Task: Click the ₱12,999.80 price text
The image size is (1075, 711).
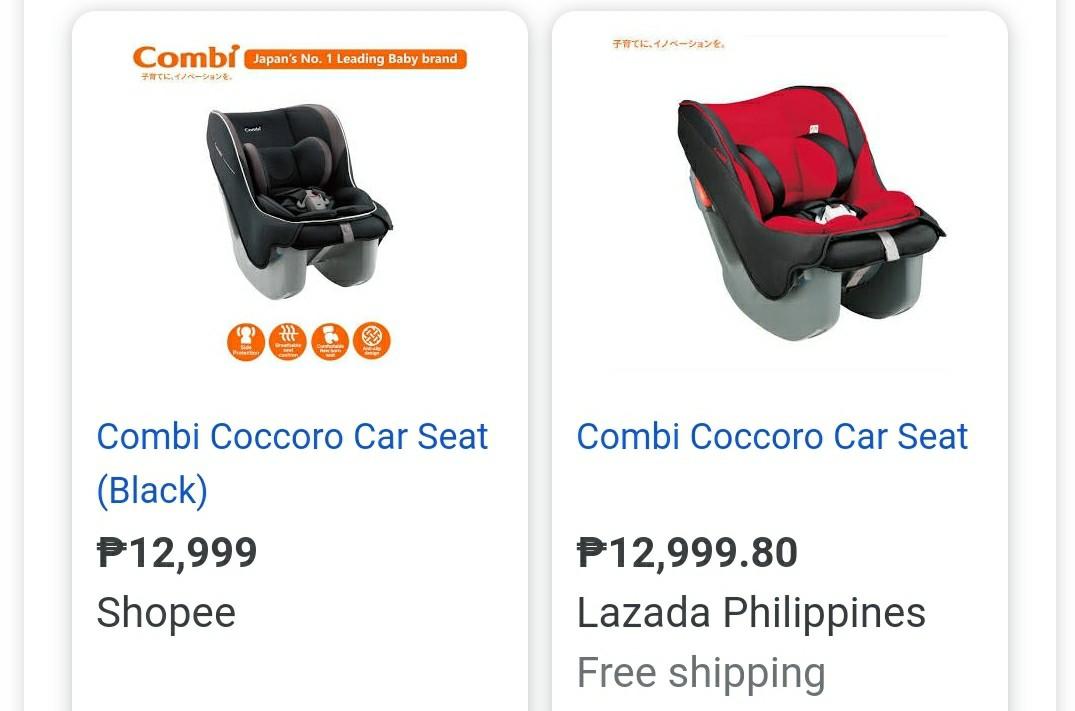Action: click(686, 552)
